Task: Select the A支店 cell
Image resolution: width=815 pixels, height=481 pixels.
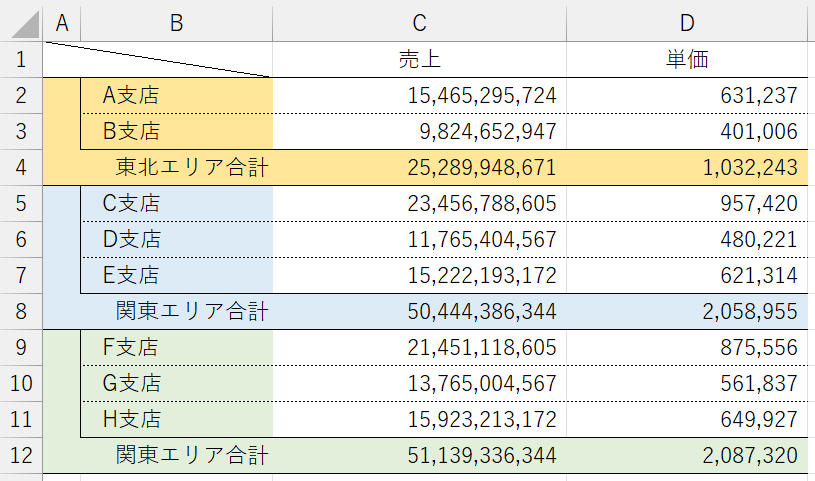Action: (176, 96)
